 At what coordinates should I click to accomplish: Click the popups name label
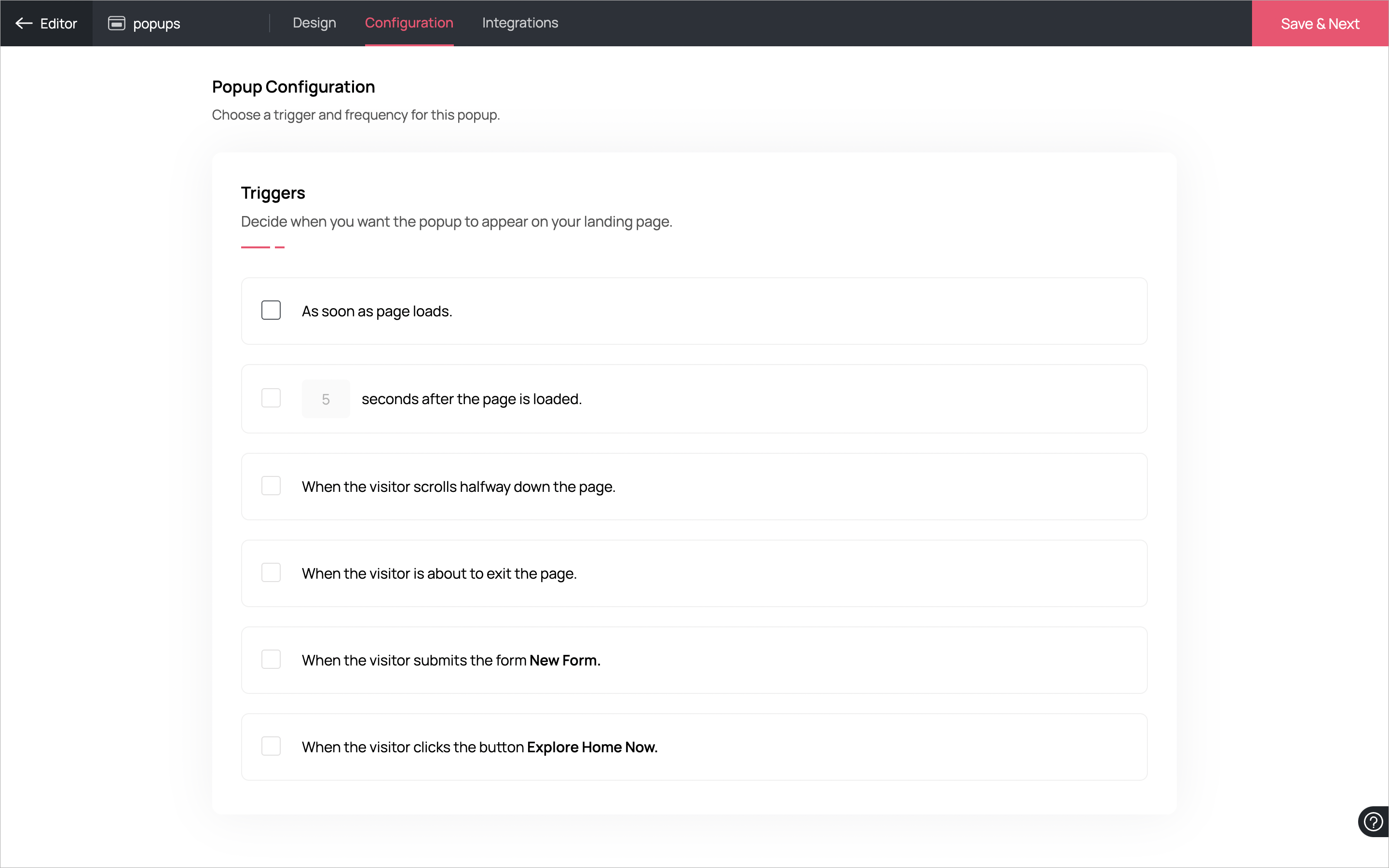156,24
